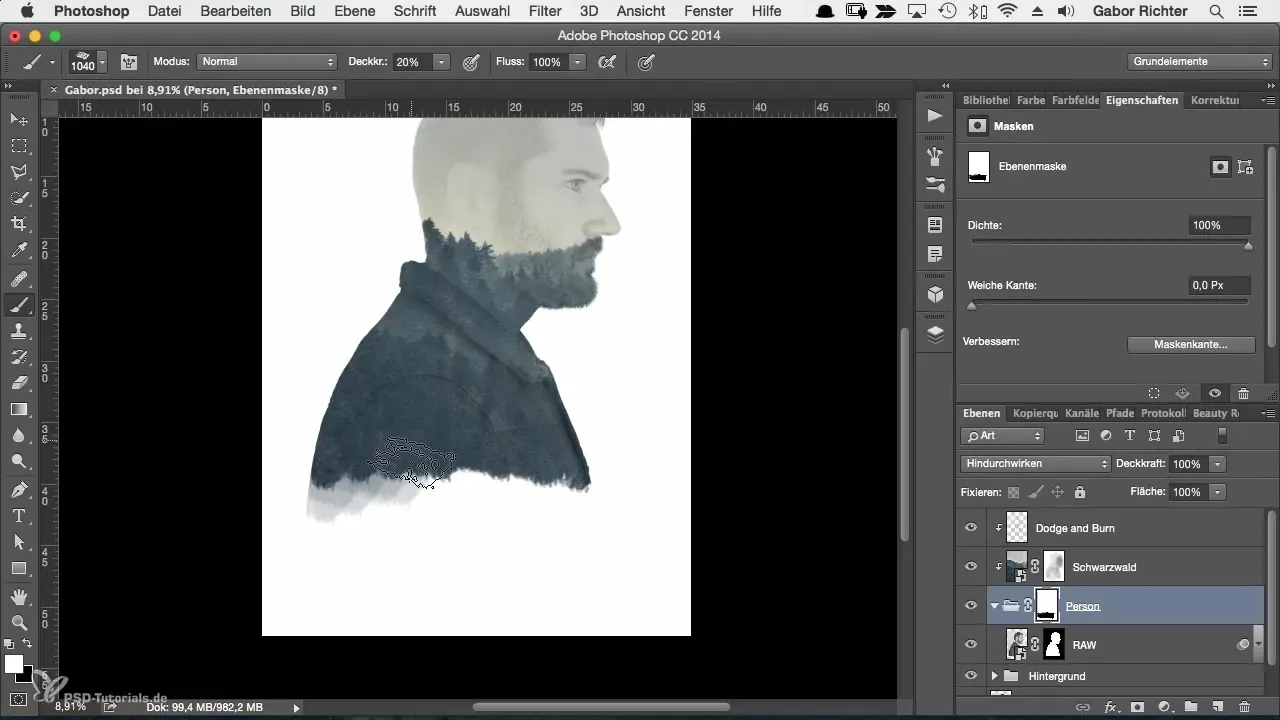Open the Filter menu
The height and width of the screenshot is (720, 1280).
point(545,11)
